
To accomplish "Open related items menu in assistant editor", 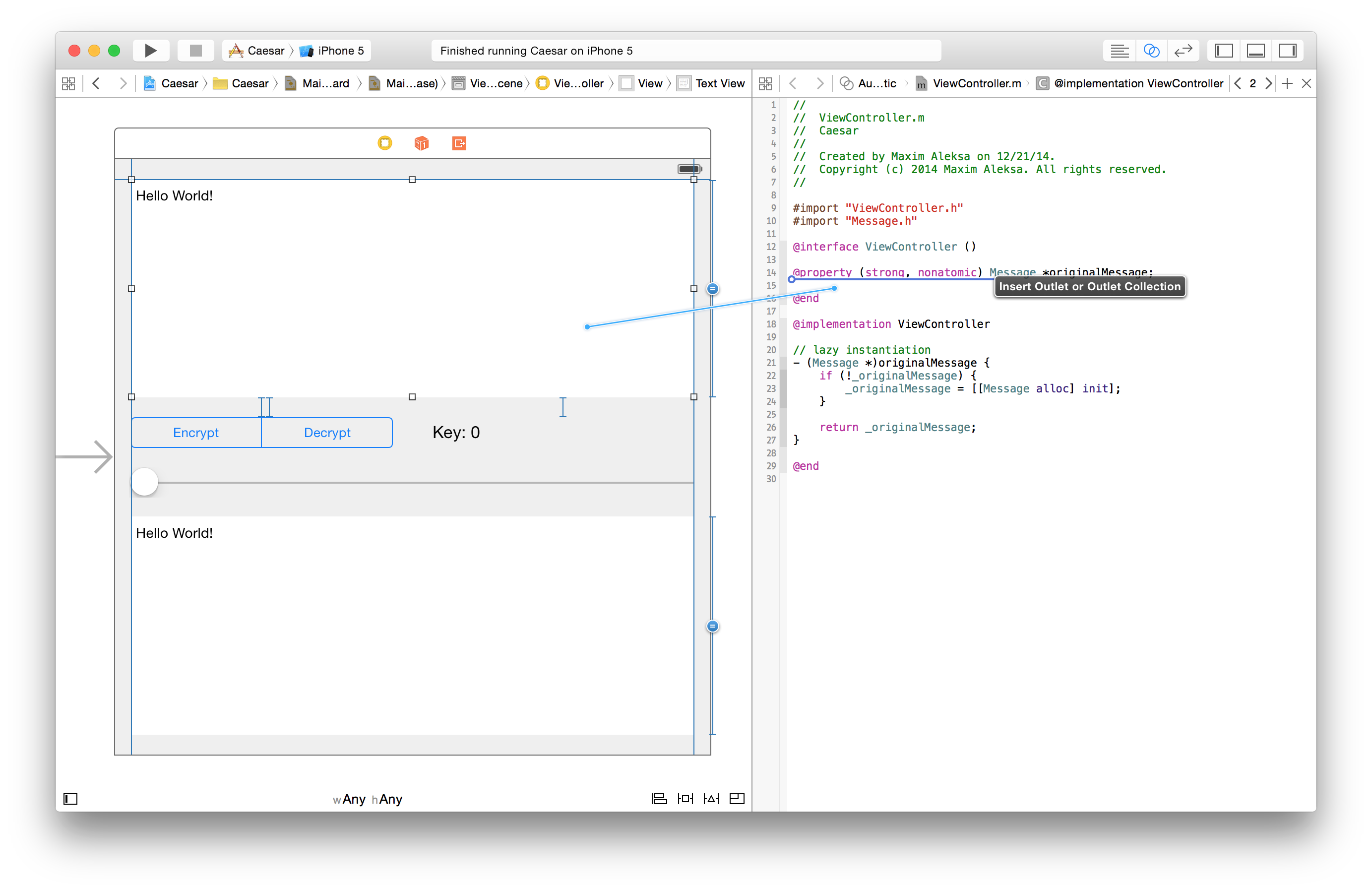I will click(765, 84).
